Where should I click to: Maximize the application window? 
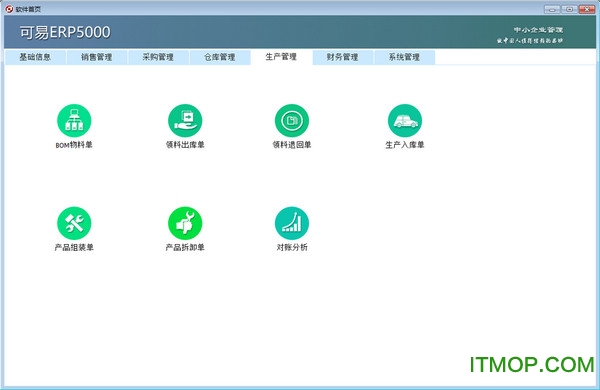click(x=569, y=9)
